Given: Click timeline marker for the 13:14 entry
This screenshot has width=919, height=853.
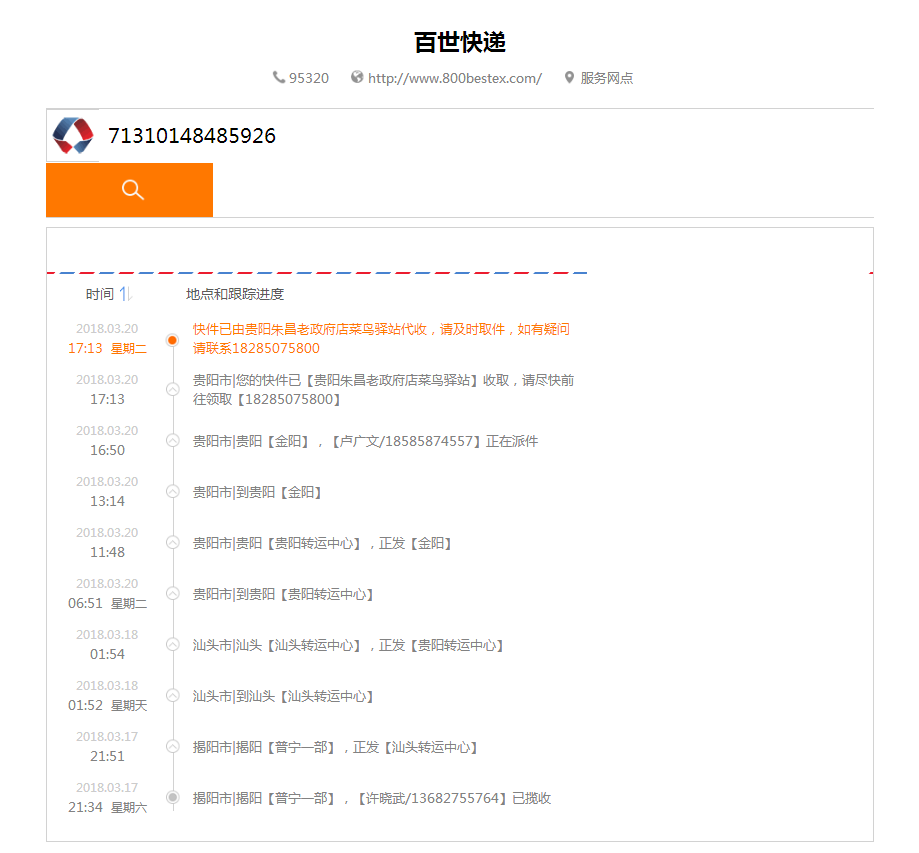Looking at the screenshot, I should (172, 491).
